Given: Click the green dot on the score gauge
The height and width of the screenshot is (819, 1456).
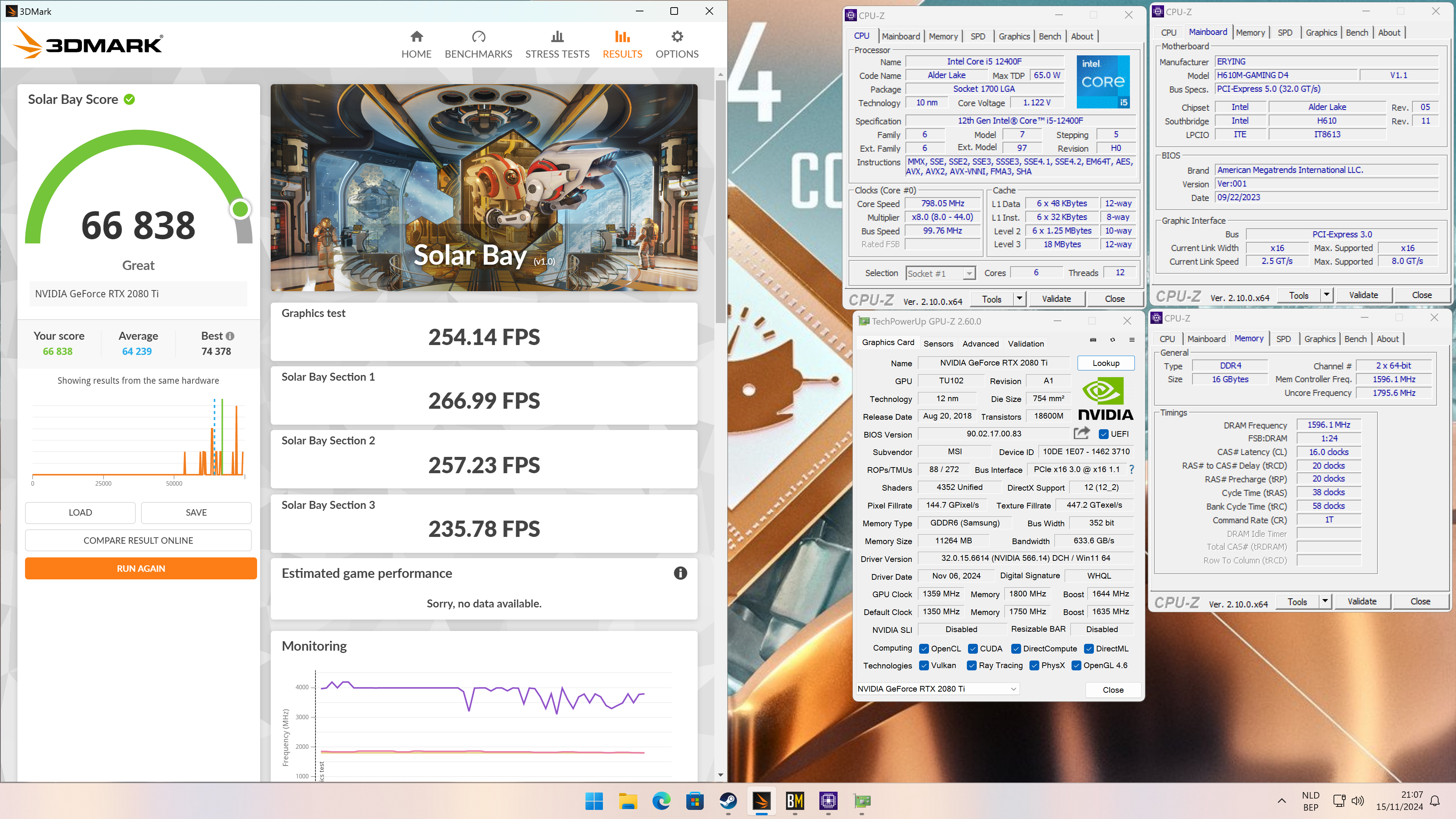Looking at the screenshot, I should (x=240, y=209).
